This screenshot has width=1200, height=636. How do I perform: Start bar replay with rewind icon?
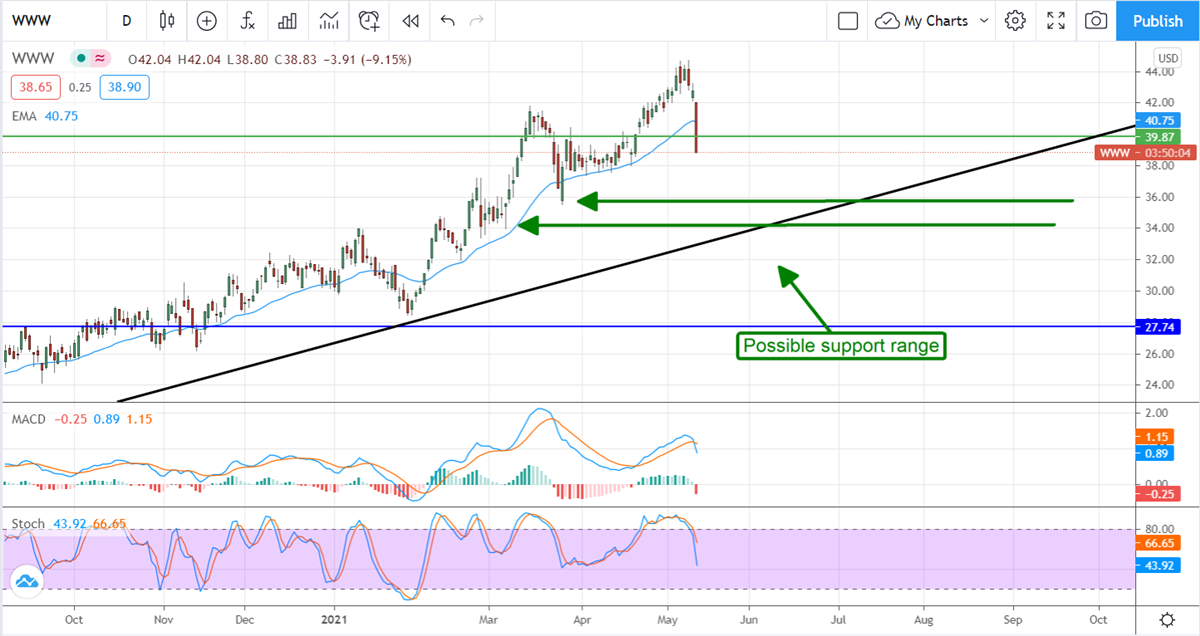point(409,20)
